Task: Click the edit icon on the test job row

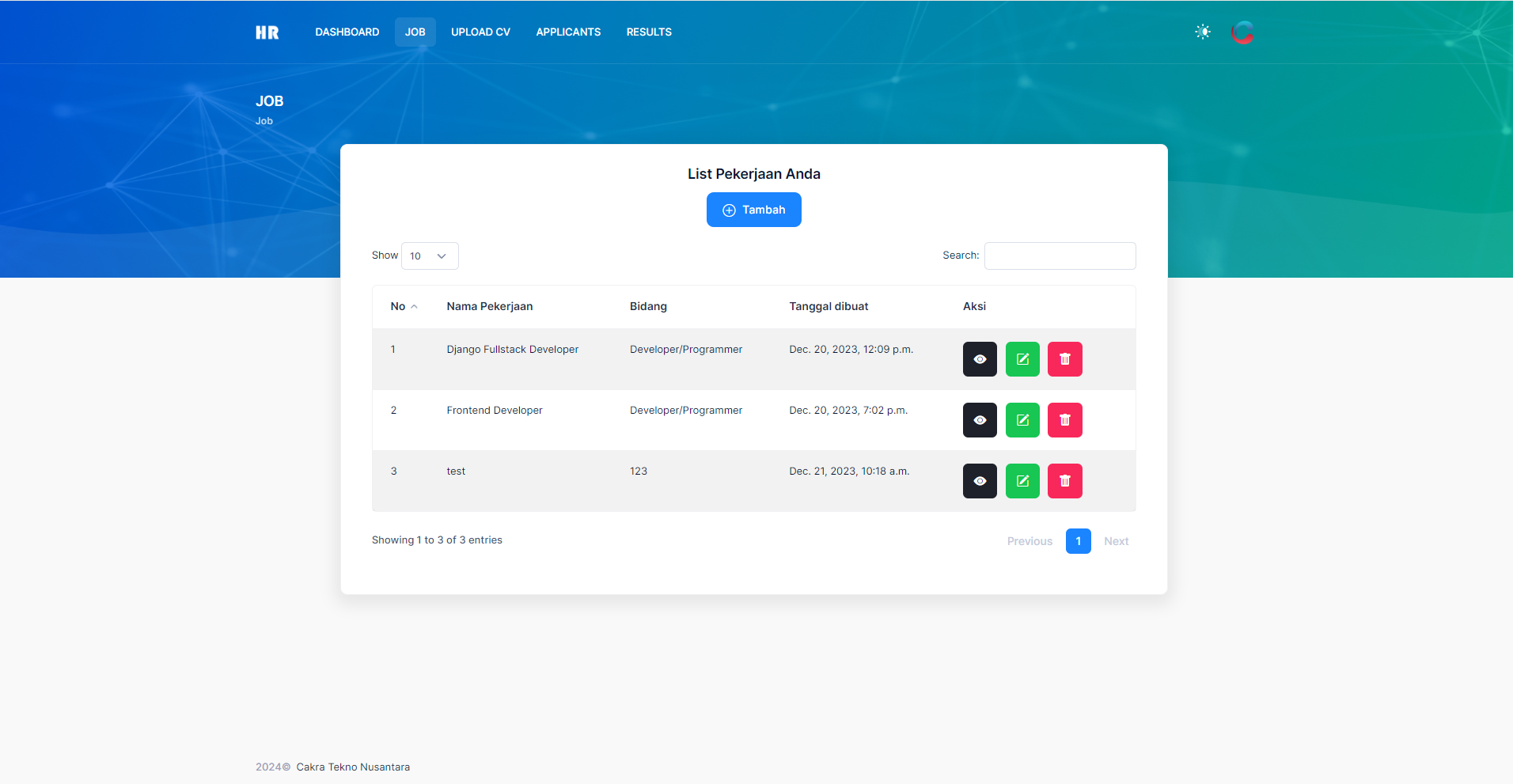Action: point(1022,480)
